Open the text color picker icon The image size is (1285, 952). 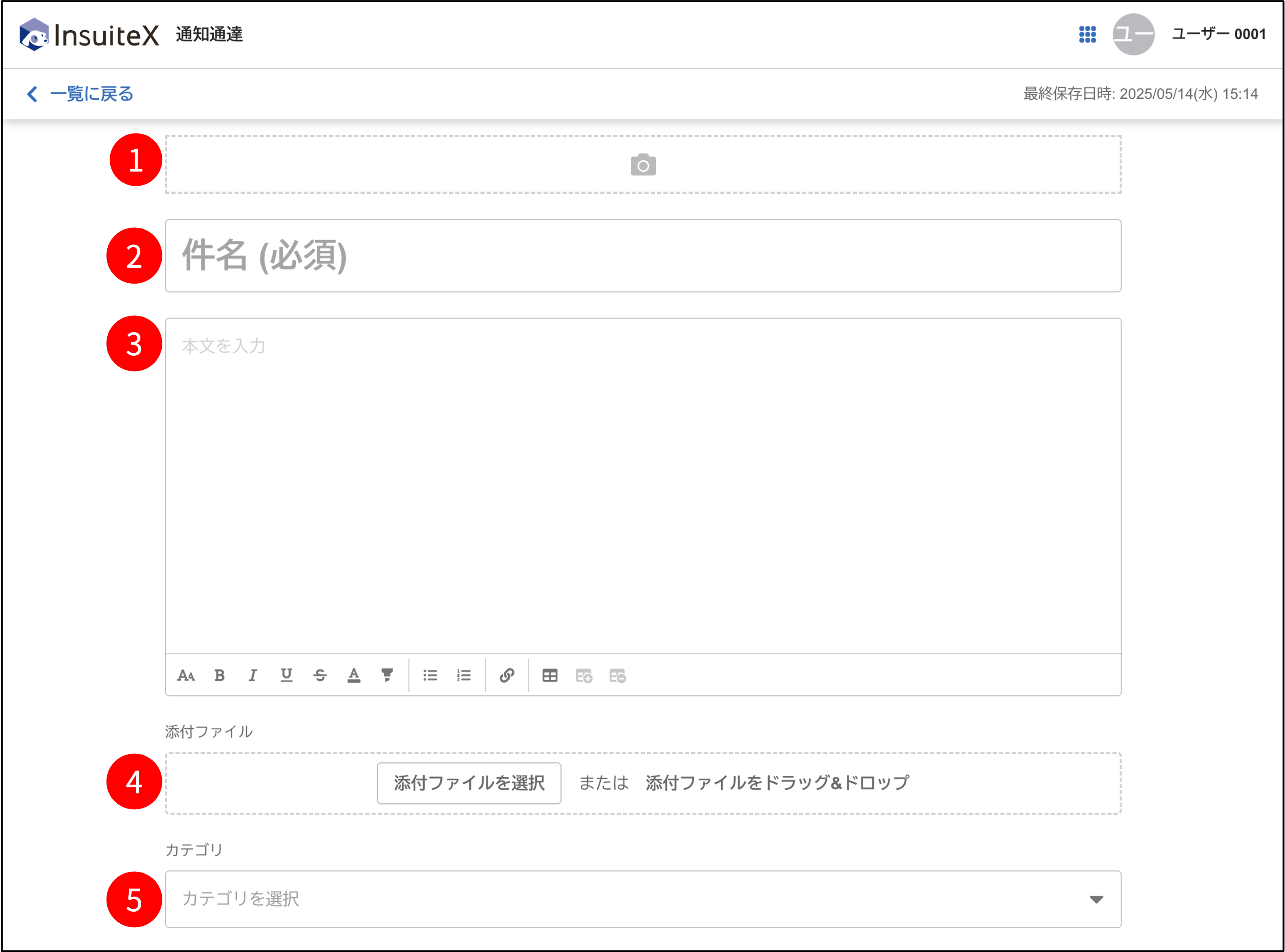353,675
